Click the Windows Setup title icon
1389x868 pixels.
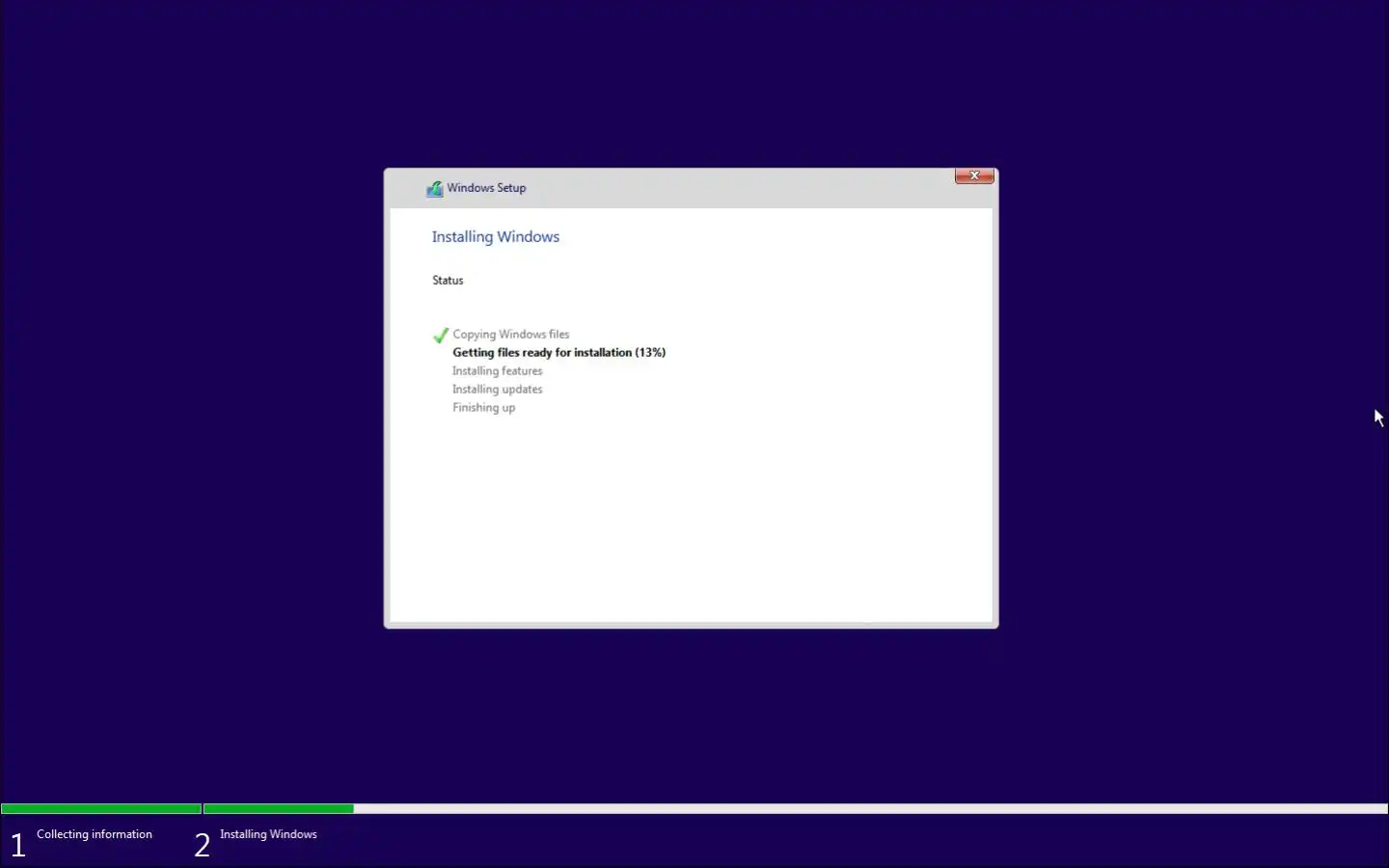click(435, 188)
